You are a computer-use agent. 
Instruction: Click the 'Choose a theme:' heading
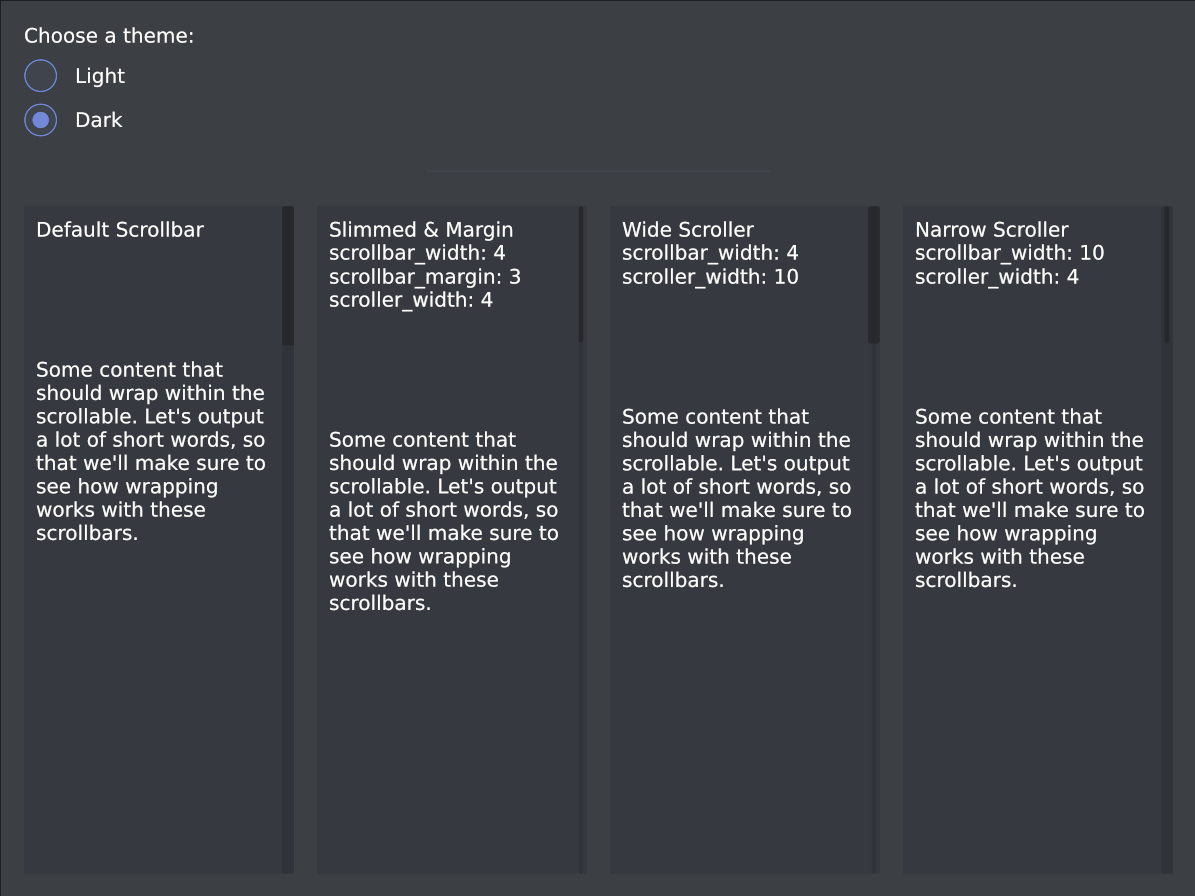click(109, 36)
